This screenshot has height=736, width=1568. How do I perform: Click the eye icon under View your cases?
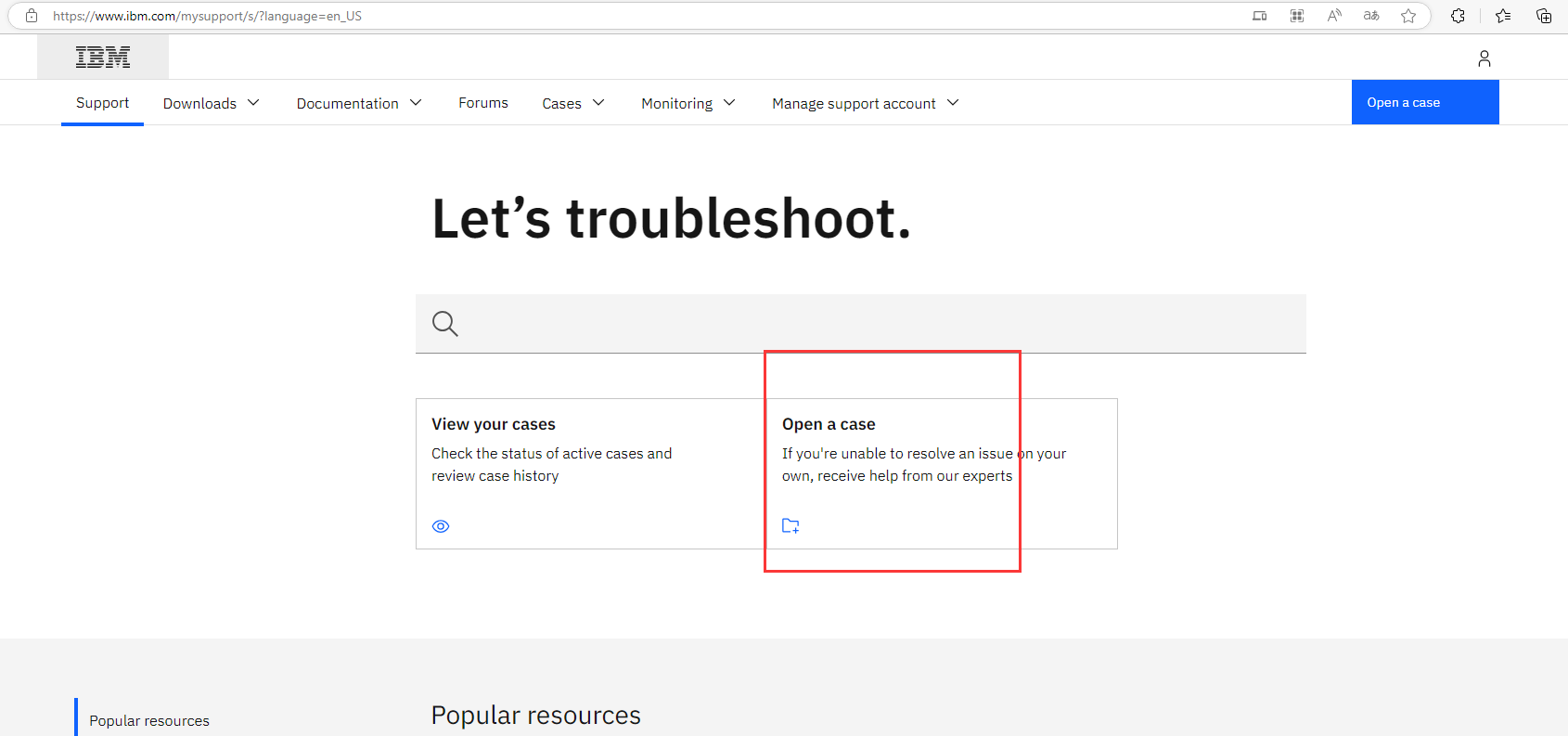coord(441,526)
